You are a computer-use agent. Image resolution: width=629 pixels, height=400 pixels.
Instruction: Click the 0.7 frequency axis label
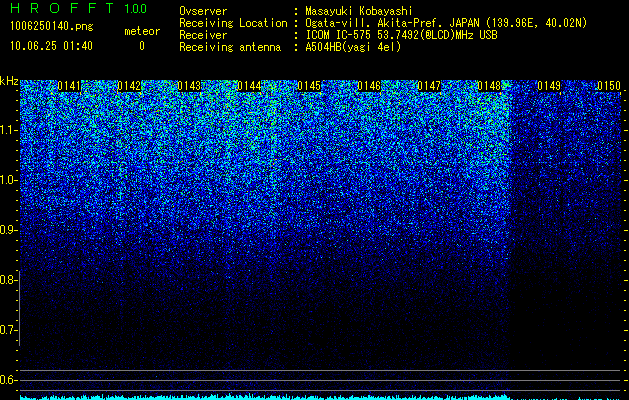[9, 330]
